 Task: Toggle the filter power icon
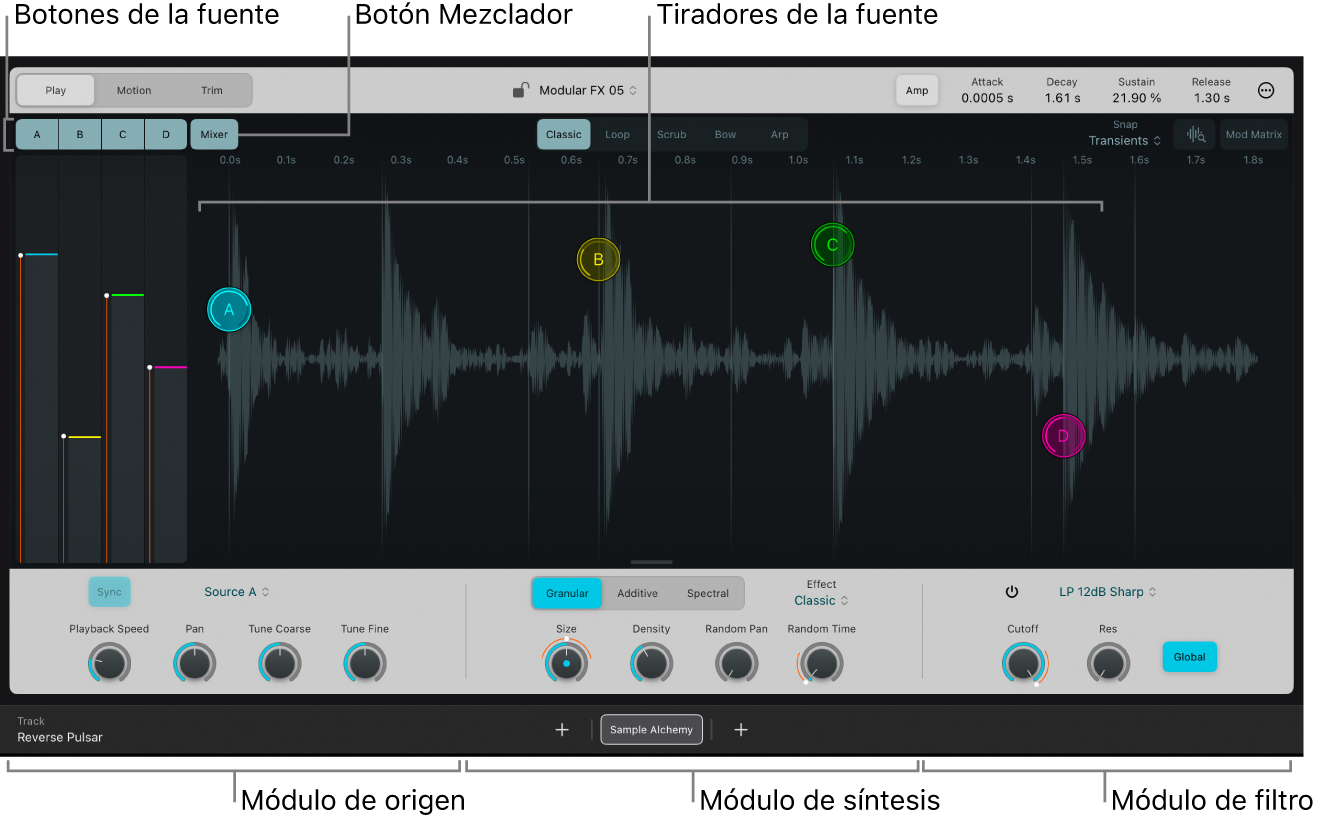[1011, 592]
